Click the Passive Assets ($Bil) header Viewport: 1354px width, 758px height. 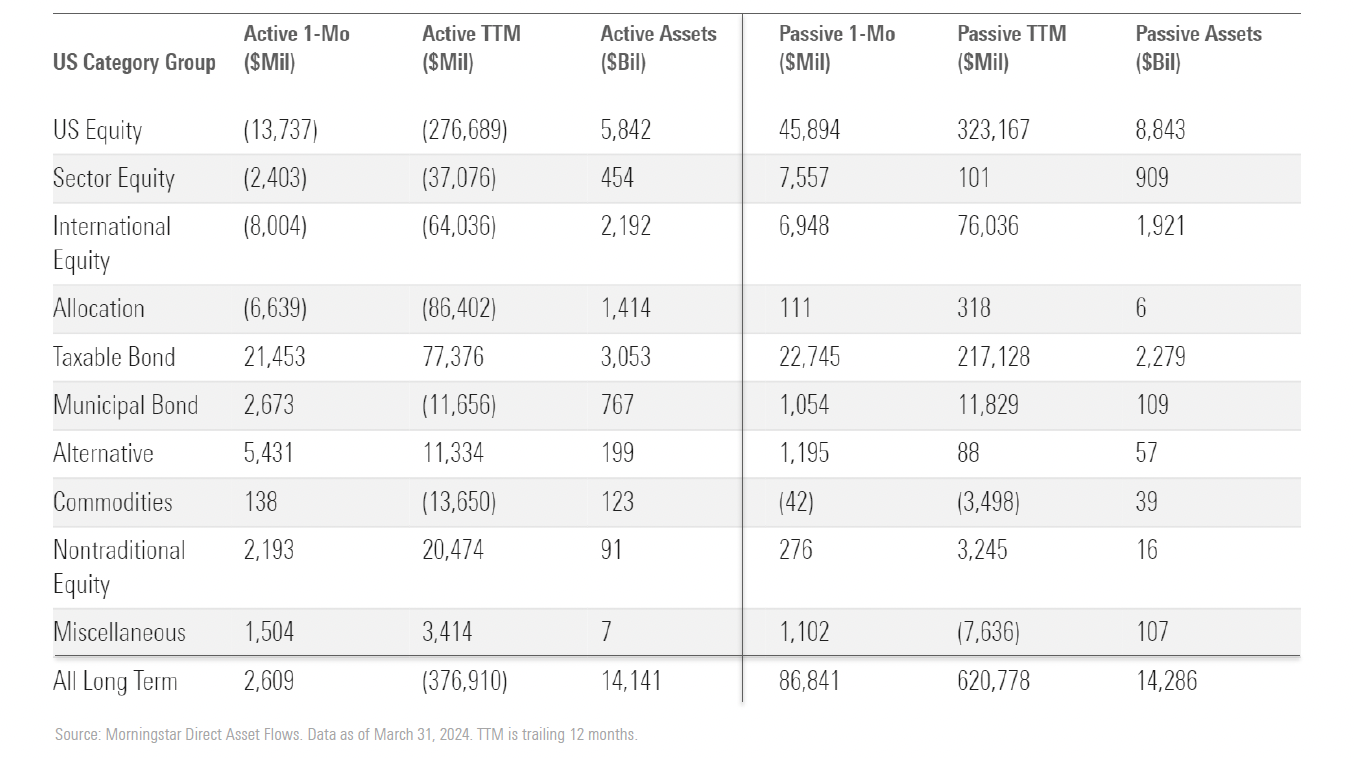click(1198, 48)
